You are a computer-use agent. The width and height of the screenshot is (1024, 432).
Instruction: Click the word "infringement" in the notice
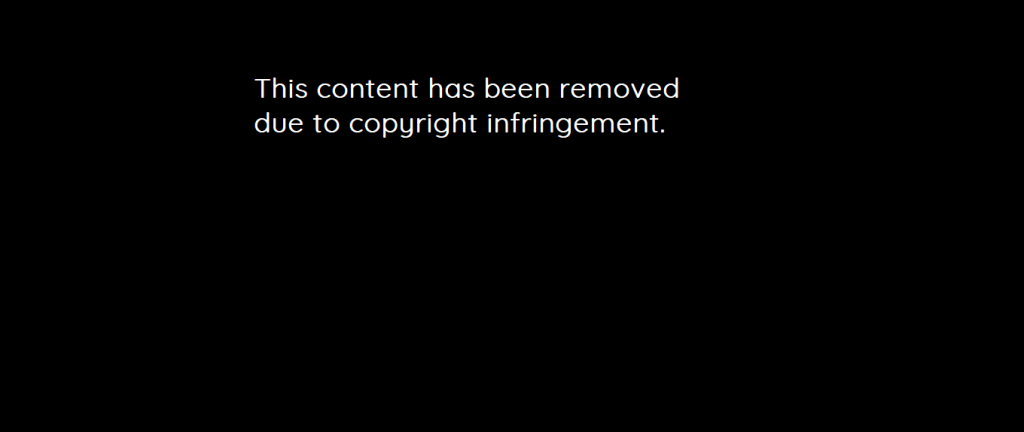point(571,124)
